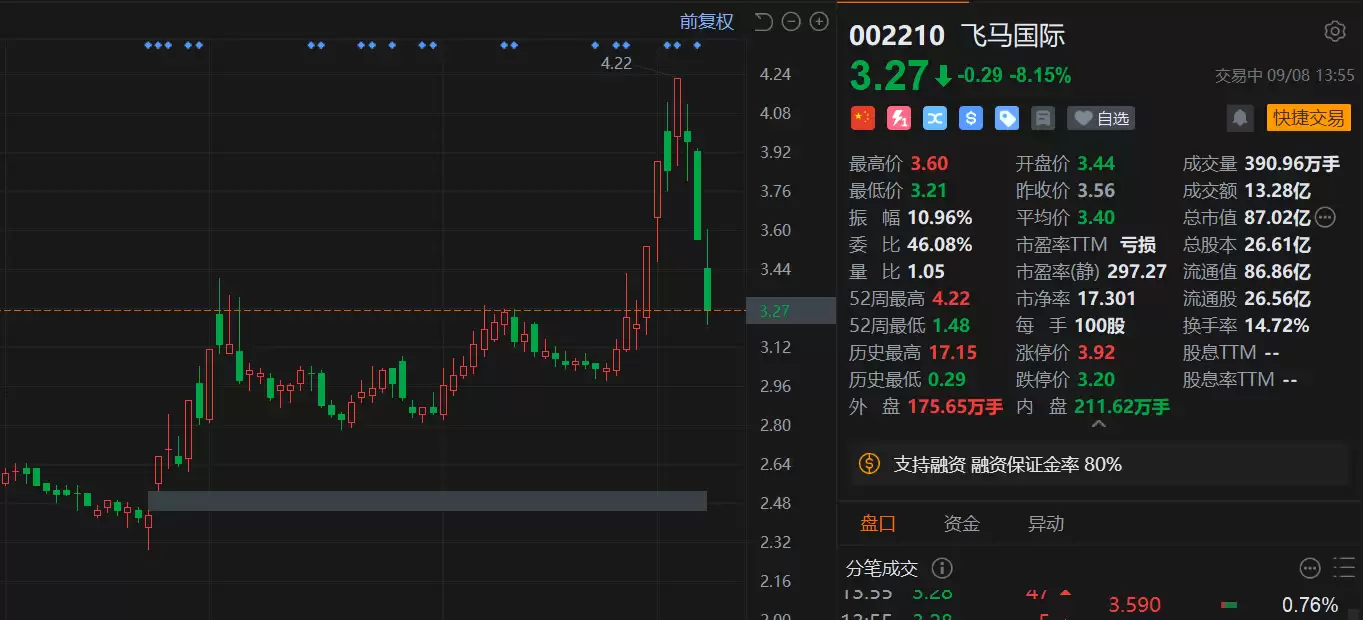The height and width of the screenshot is (620, 1363).
Task: Switch to the 异动 tab
Action: [1046, 523]
